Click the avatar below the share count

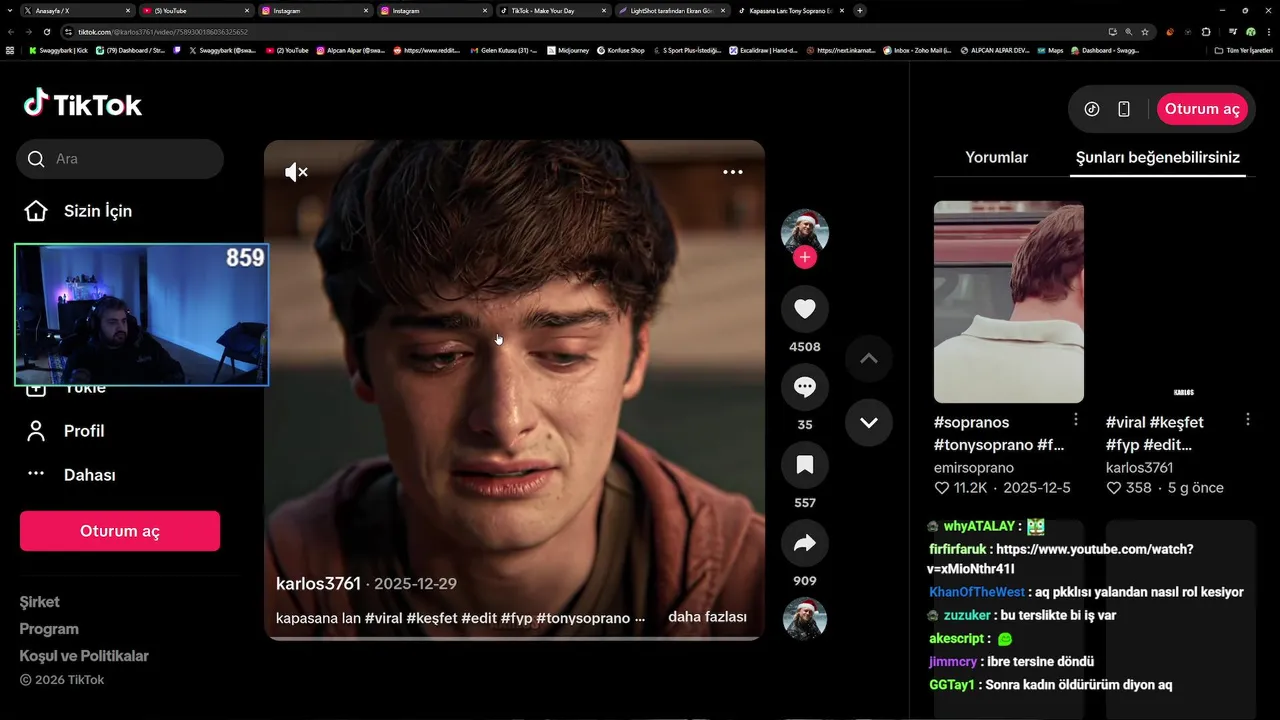(x=805, y=619)
